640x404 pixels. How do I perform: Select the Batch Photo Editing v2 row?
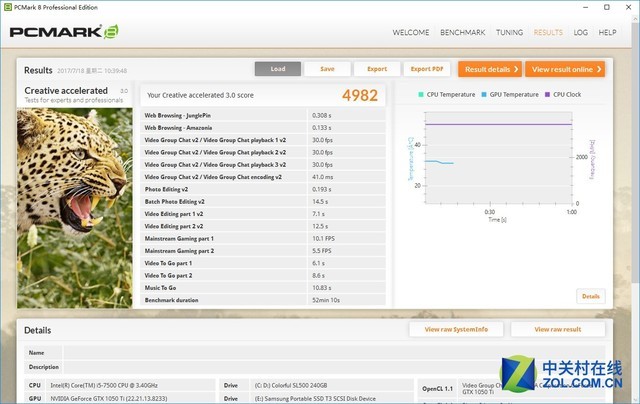[263, 202]
